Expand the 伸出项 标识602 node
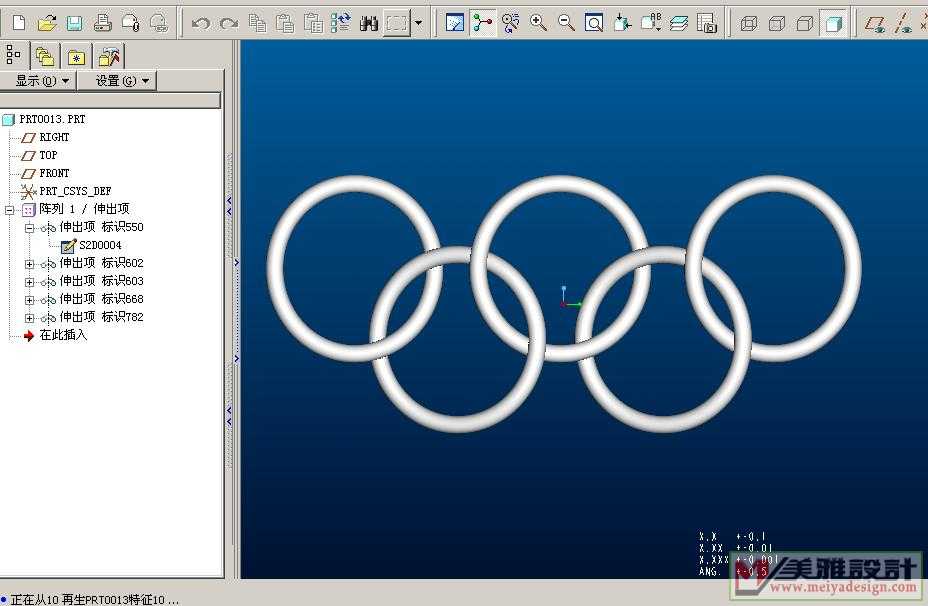This screenshot has width=928, height=606. pos(29,264)
